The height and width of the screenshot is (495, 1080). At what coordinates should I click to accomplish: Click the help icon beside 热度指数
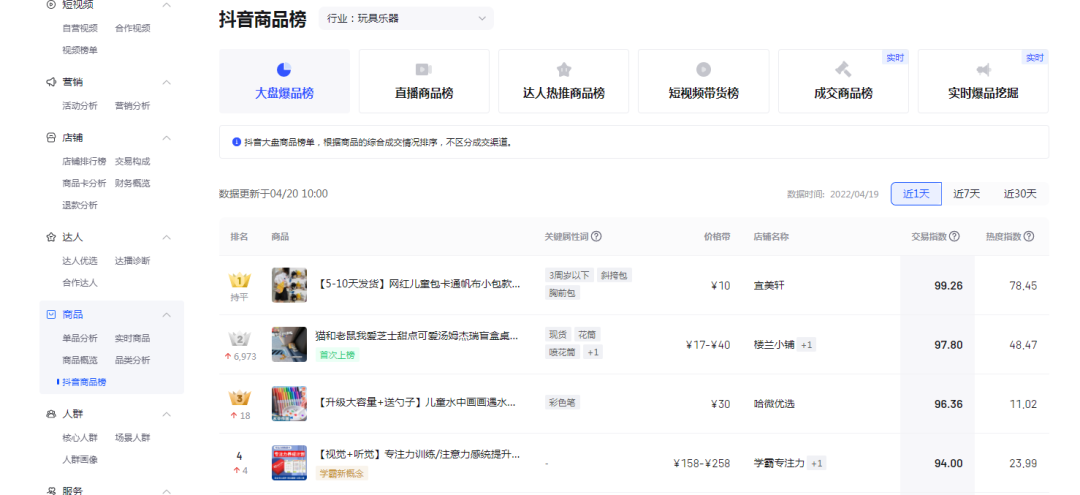[1029, 236]
